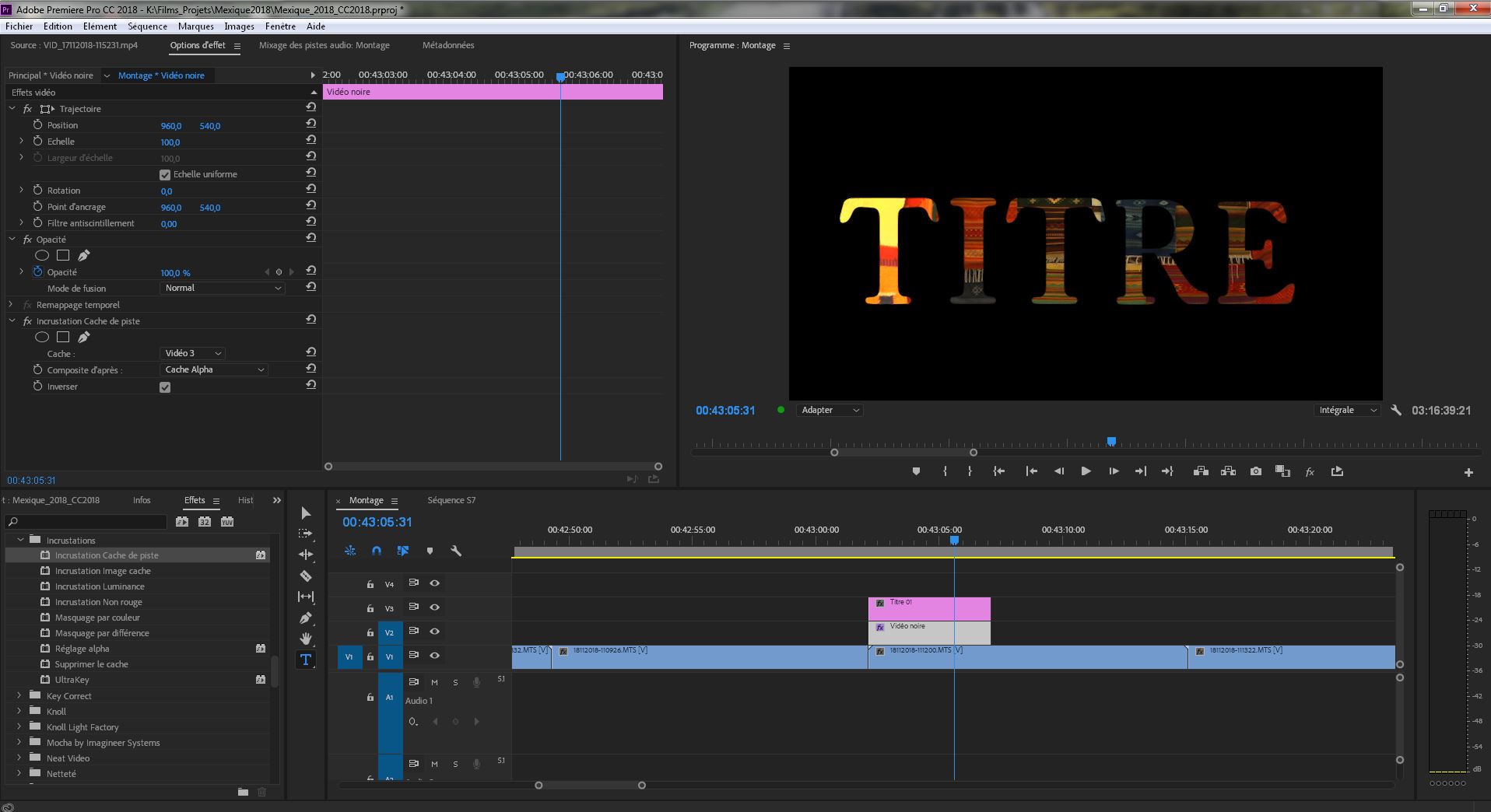Viewport: 1491px width, 812px height.
Task: Click the Program monitor playhead marker
Action: pos(1111,442)
